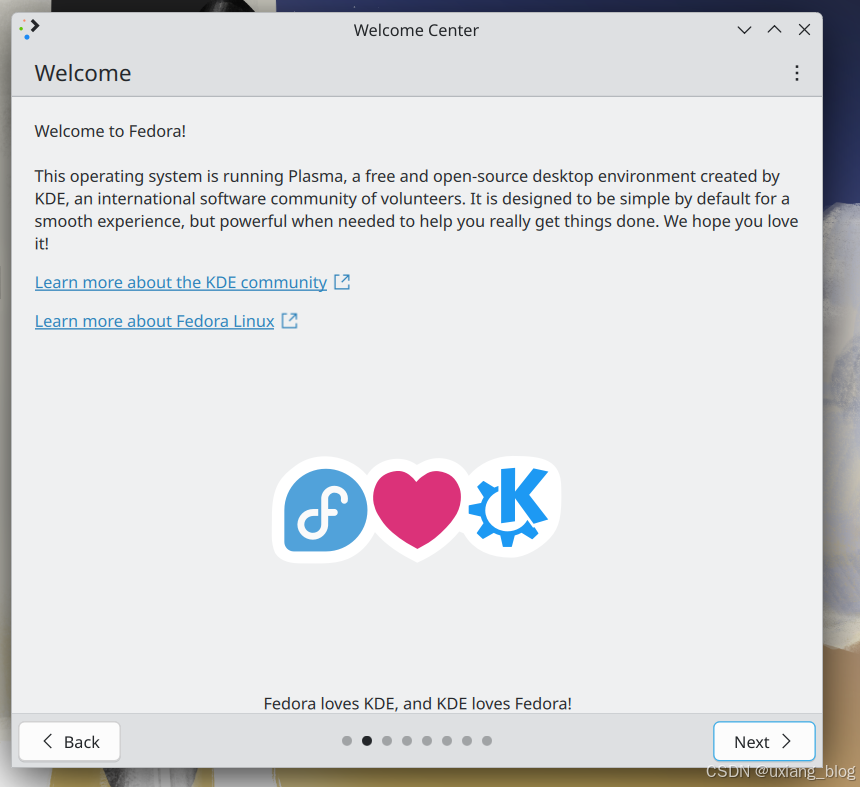Advance to next page with Next button

coord(764,741)
